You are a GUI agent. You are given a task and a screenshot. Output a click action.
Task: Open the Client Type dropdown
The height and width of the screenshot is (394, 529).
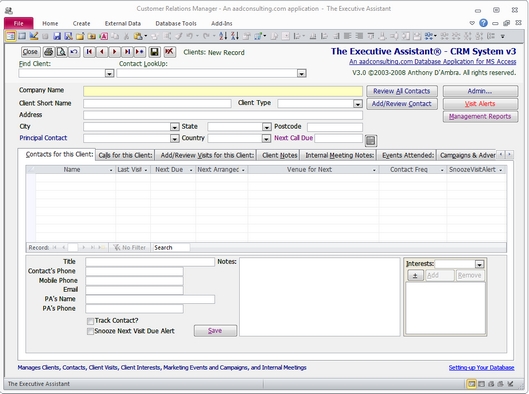tap(358, 104)
